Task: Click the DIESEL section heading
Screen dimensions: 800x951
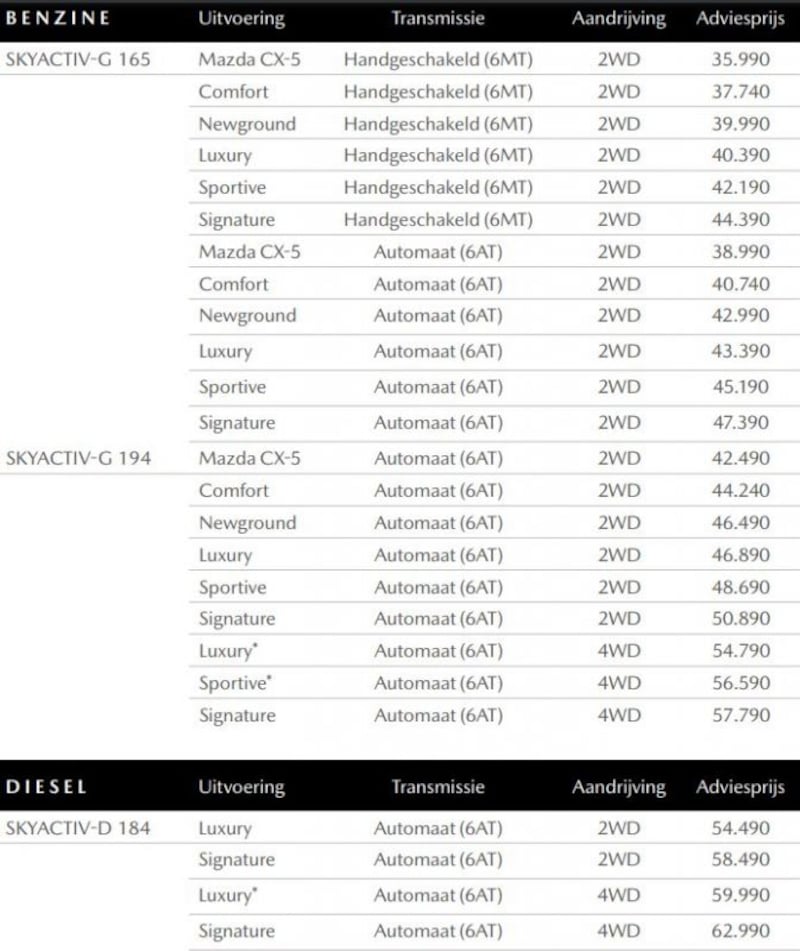Action: pos(46,787)
